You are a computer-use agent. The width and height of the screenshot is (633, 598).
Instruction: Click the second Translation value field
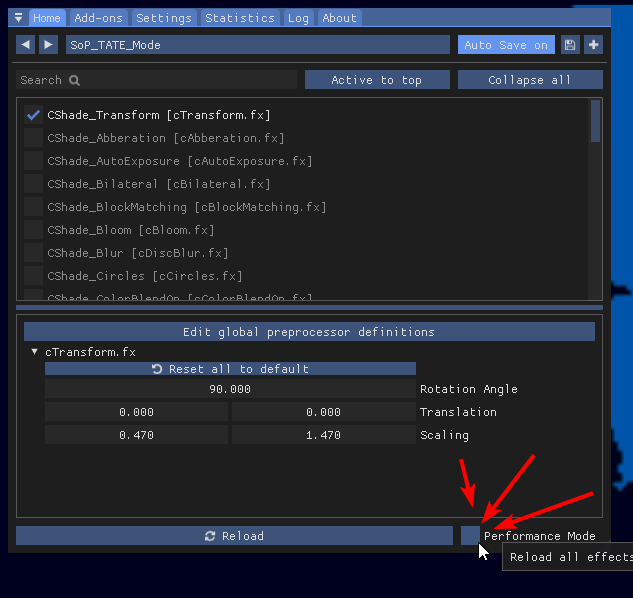point(324,412)
